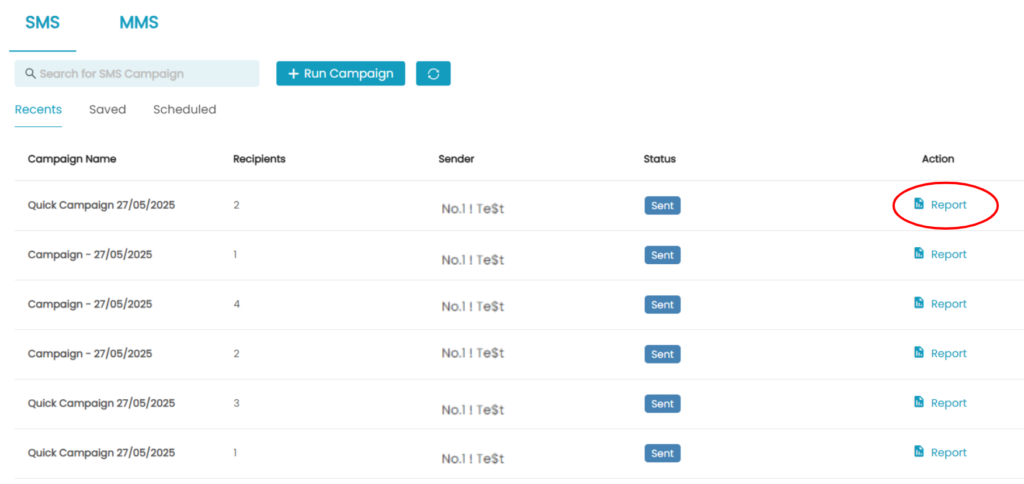Focus the Search for SMS Campaign field
This screenshot has height=484, width=1024.
tap(137, 74)
